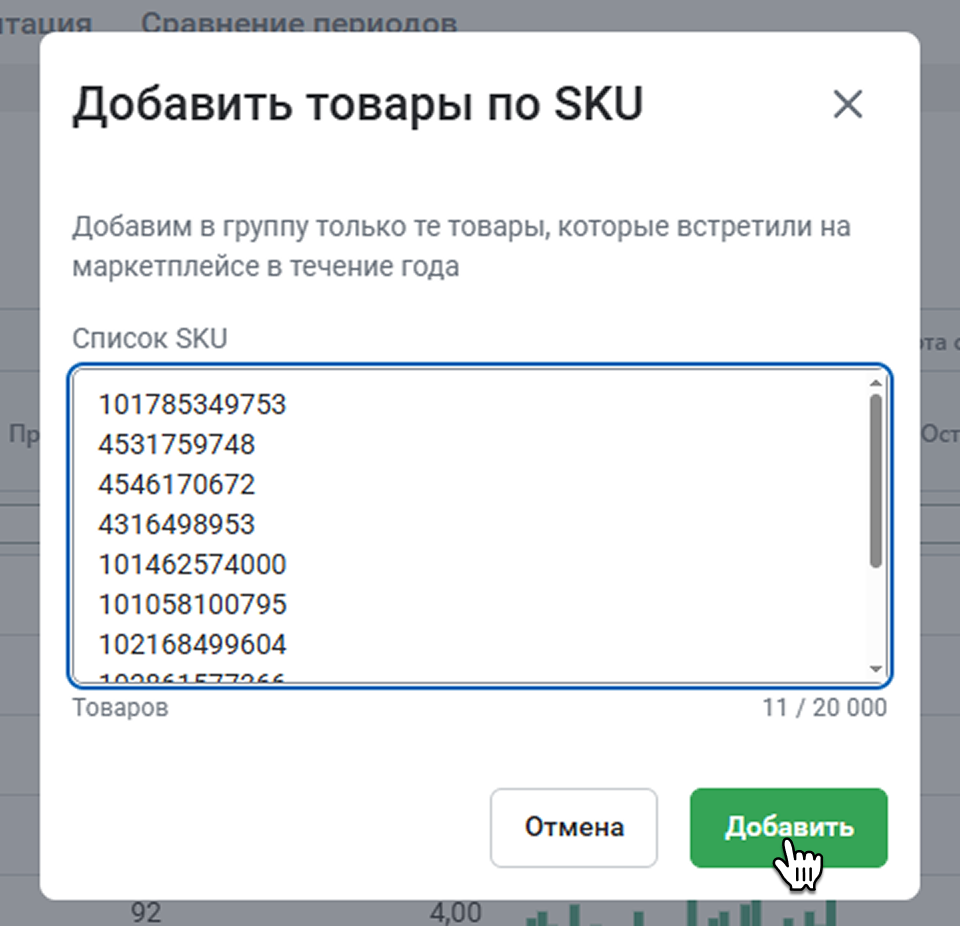960x926 pixels.
Task: Switch to Сравнение периодов tab
Action: tap(299, 20)
